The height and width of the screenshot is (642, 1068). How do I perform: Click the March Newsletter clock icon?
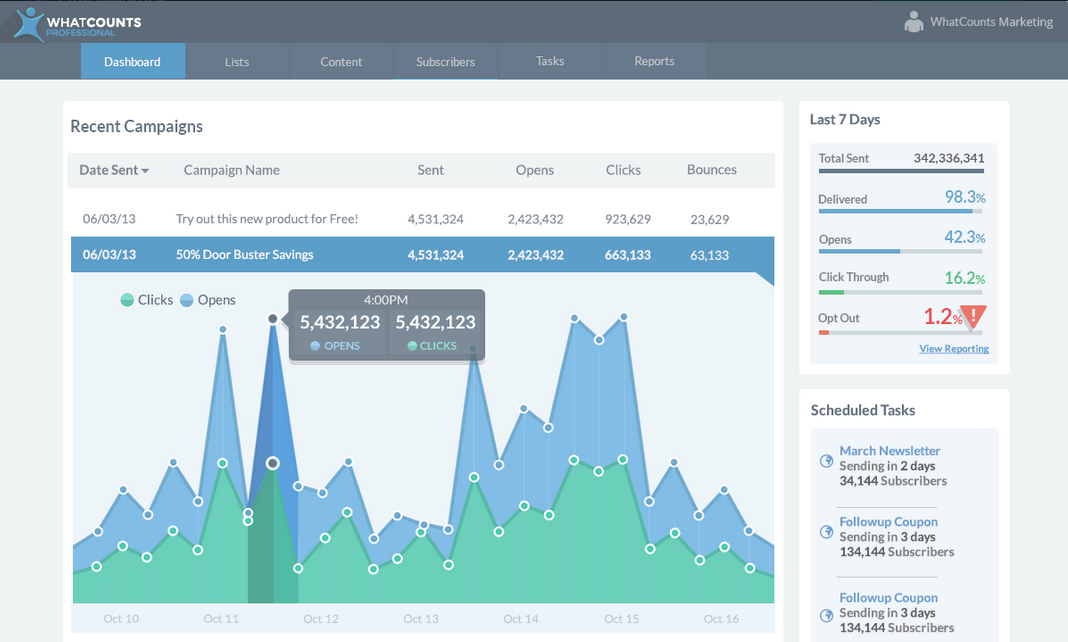pyautogui.click(x=826, y=461)
